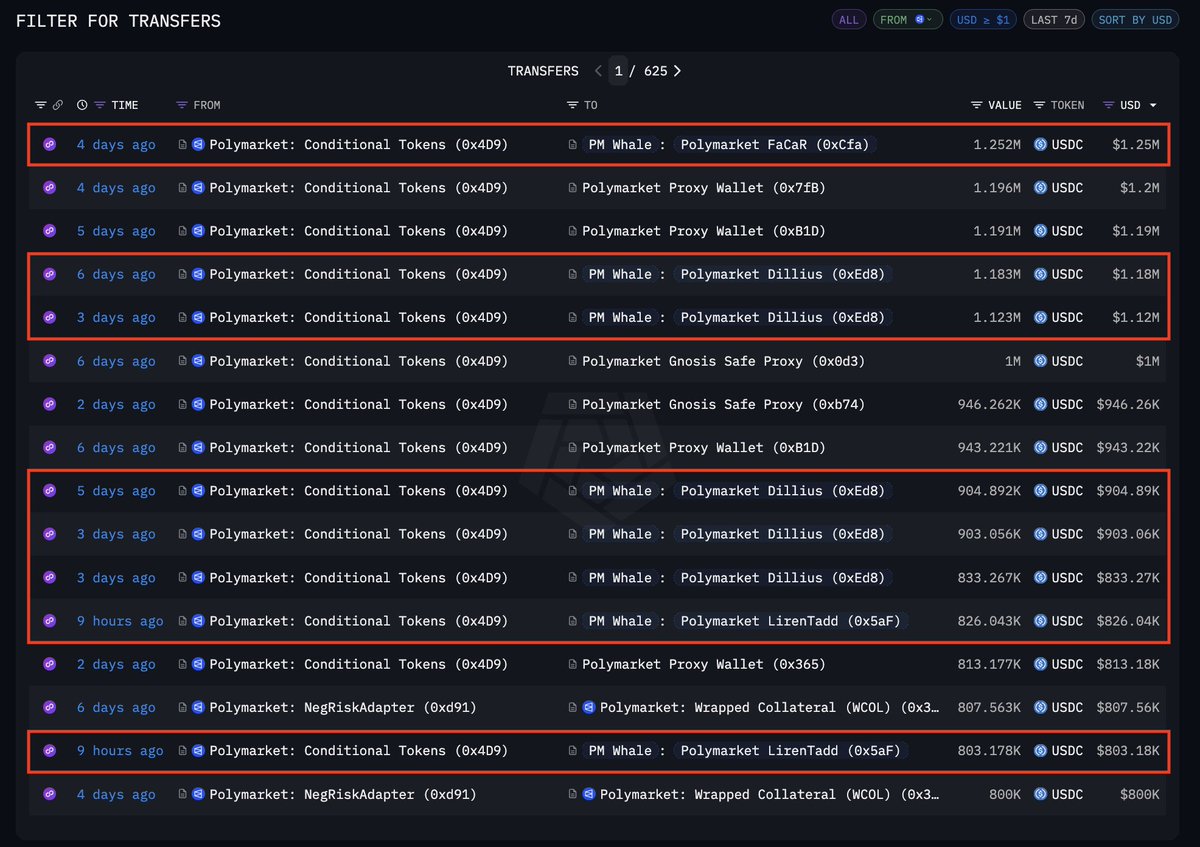Click the Polymarket logo of the sender in the $800K row

point(198,795)
